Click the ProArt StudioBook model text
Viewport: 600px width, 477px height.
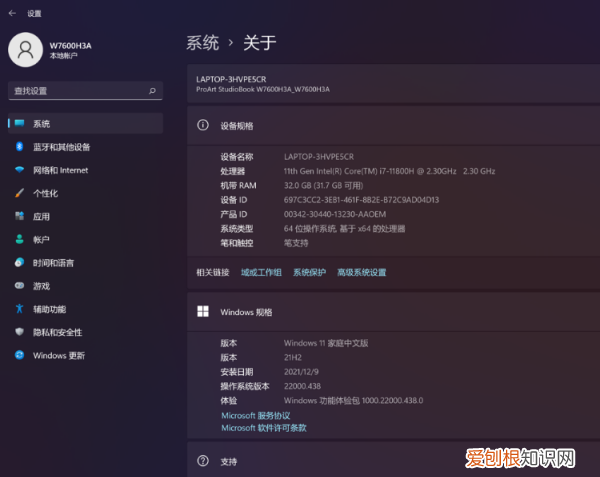pyautogui.click(x=263, y=90)
